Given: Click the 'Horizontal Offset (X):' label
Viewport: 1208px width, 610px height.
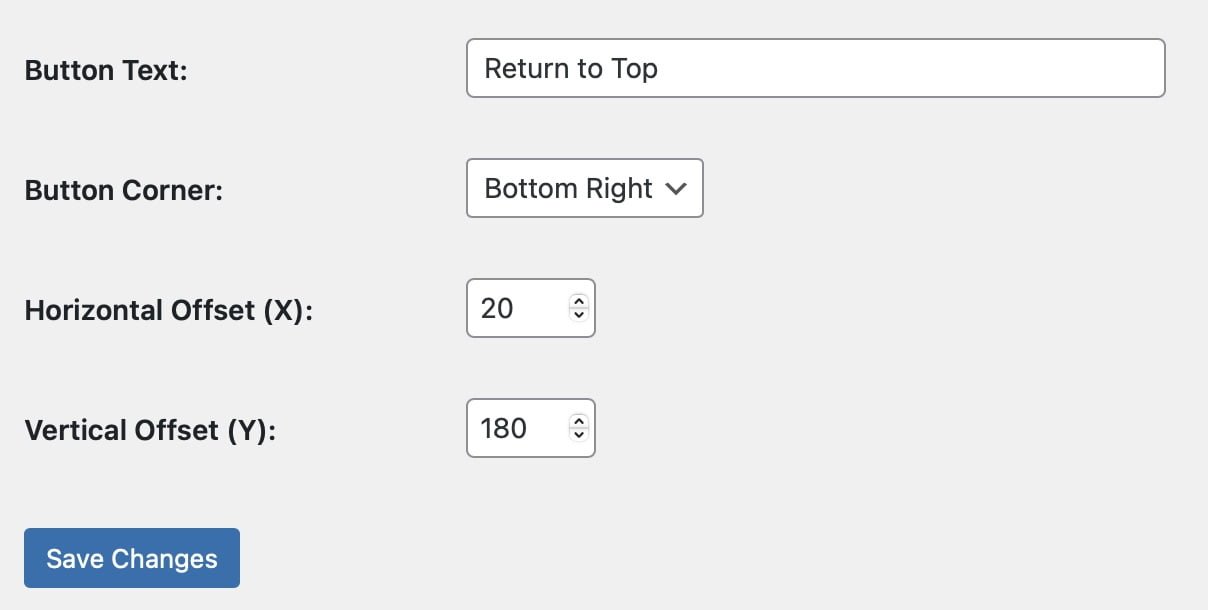Looking at the screenshot, I should (x=169, y=310).
